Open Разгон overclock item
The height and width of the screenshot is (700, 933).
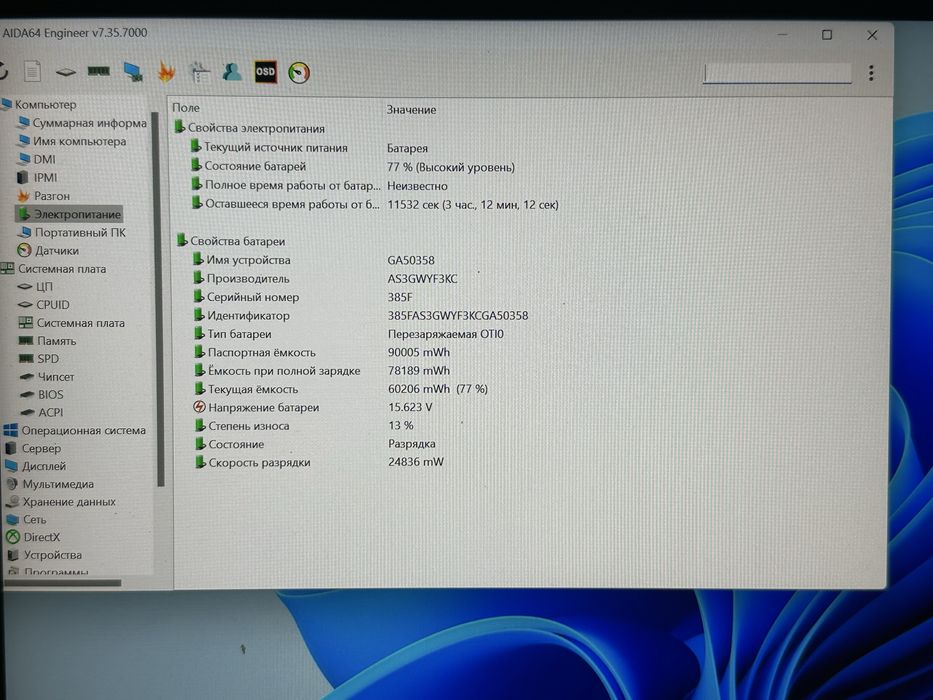click(x=44, y=196)
